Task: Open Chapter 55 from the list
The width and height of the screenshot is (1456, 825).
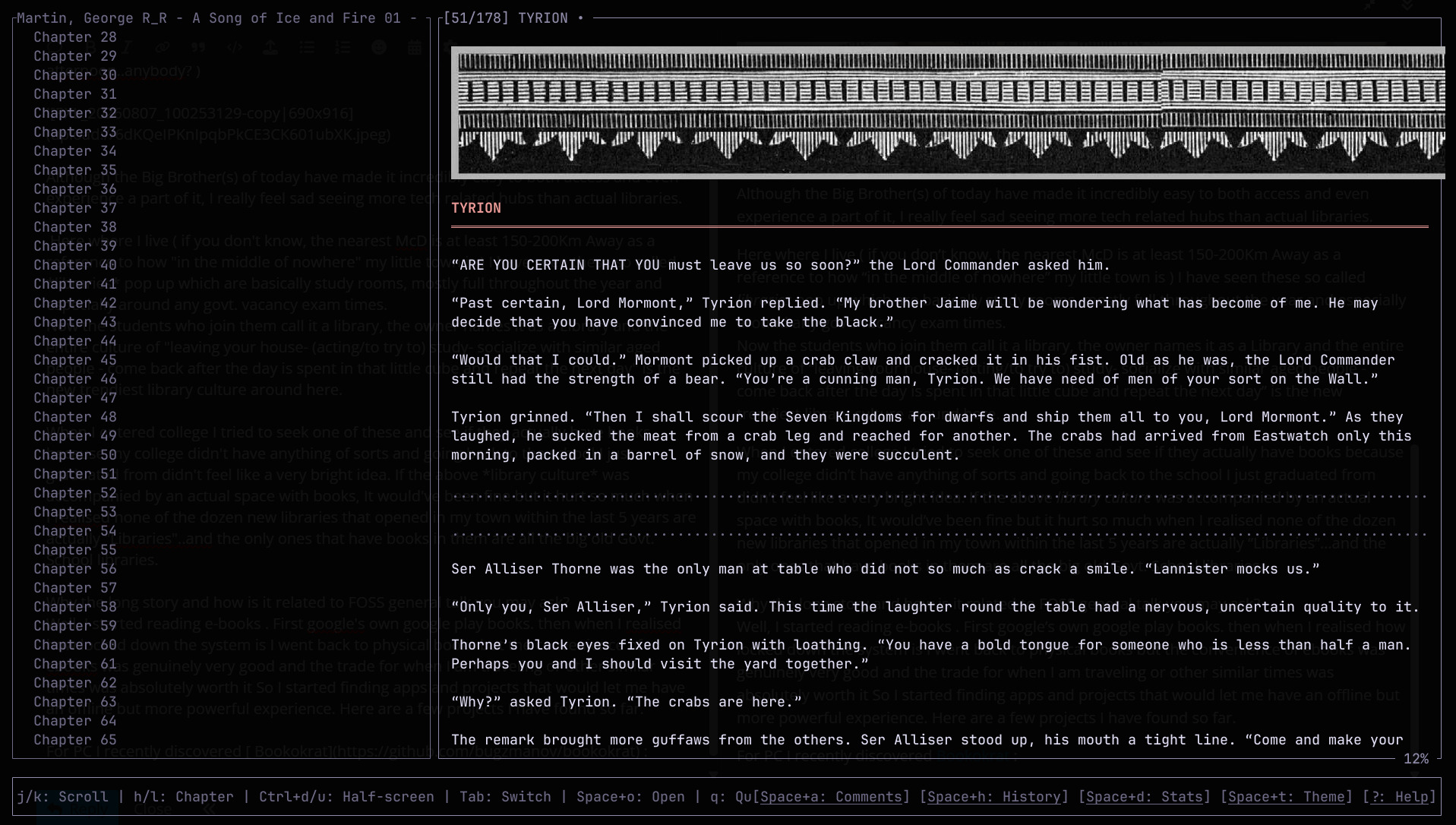Action: click(75, 550)
